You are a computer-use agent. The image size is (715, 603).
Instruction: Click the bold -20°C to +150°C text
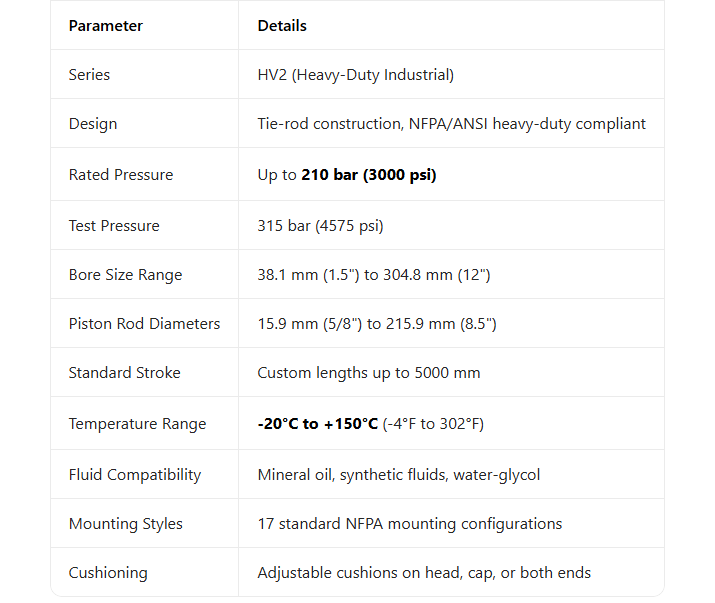click(317, 424)
